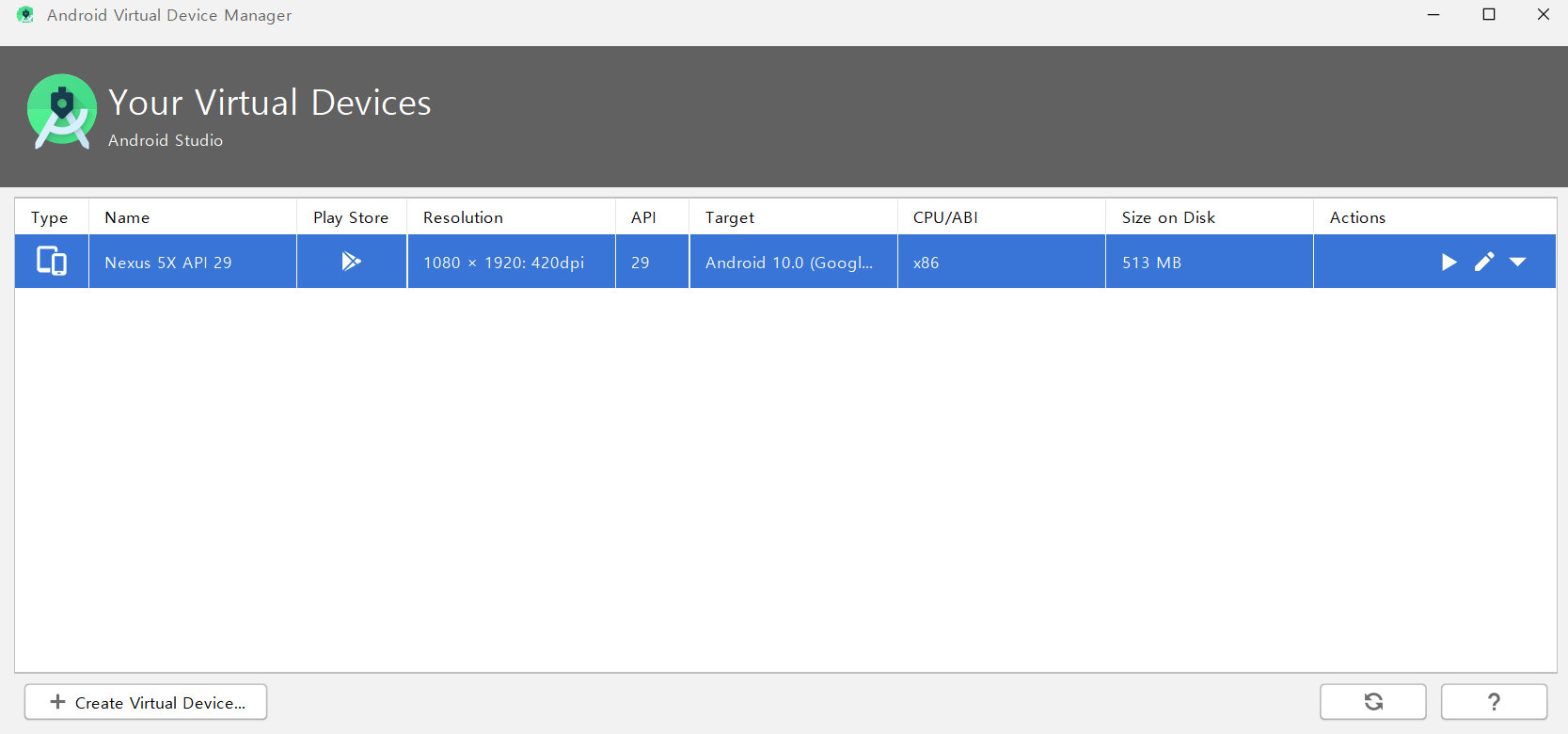Sort by the Size on Disk column header

point(1210,217)
